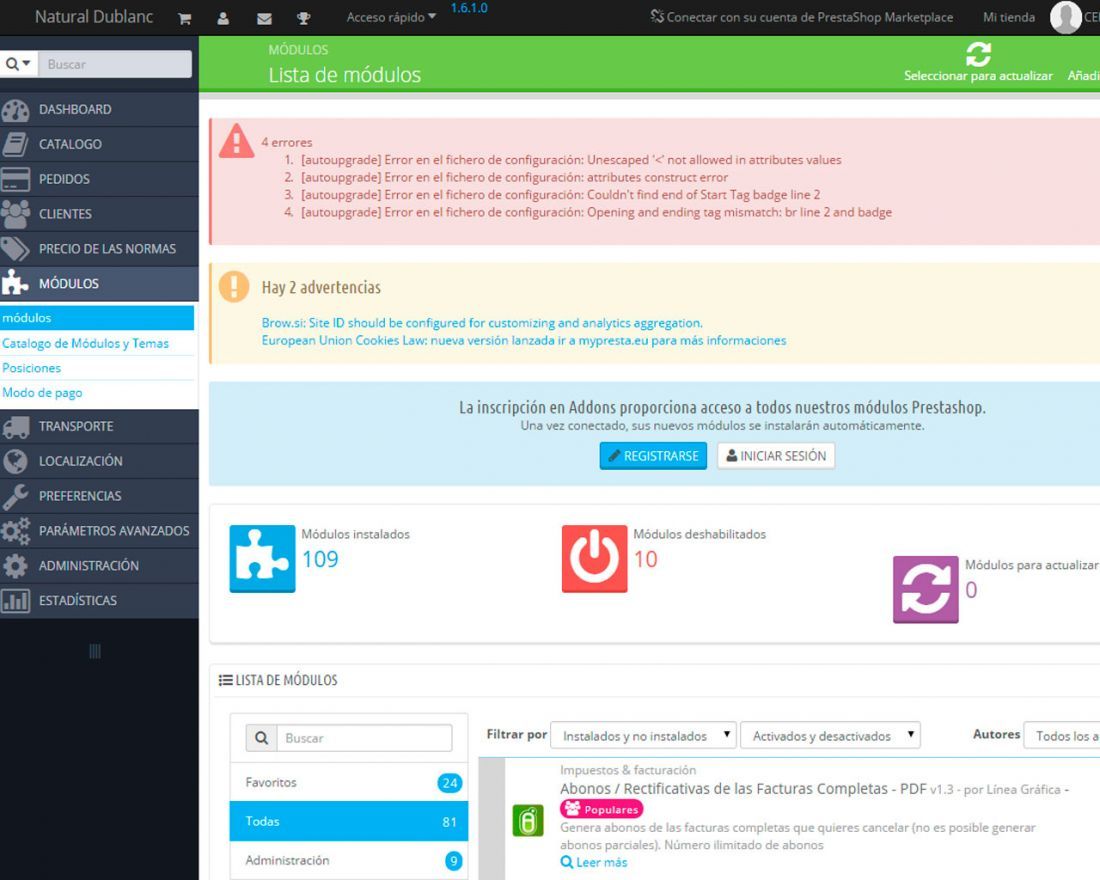1100x880 pixels.
Task: Click the 109 installed modules count
Action: pyautogui.click(x=320, y=559)
